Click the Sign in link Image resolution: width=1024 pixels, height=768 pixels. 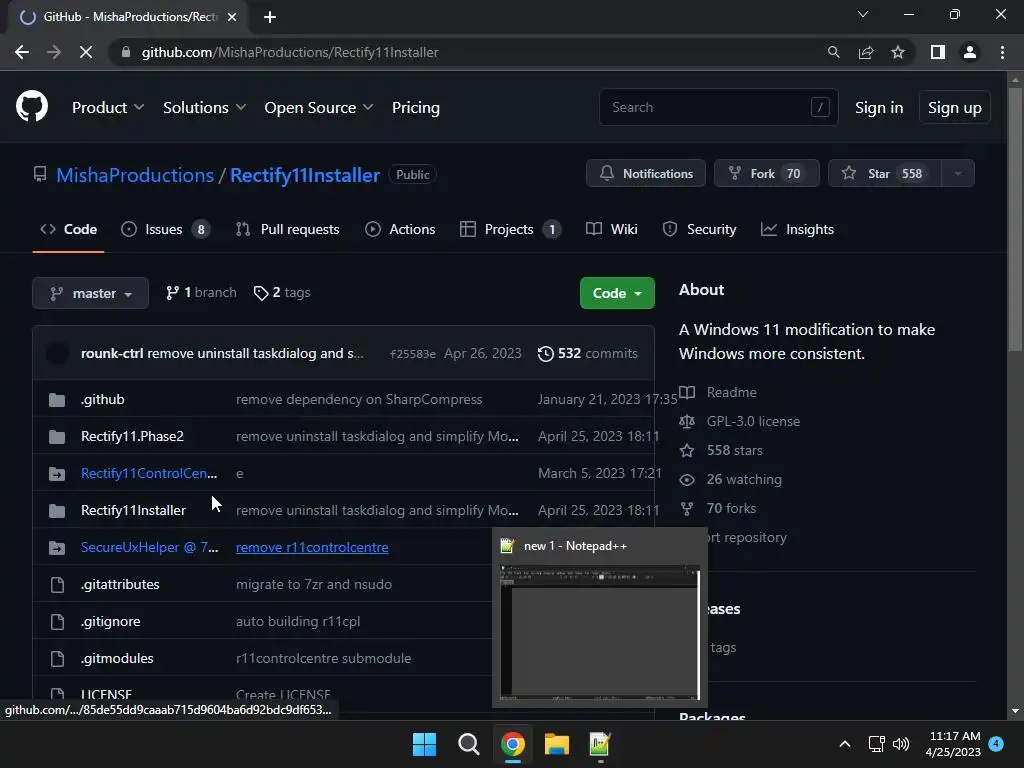(x=879, y=107)
